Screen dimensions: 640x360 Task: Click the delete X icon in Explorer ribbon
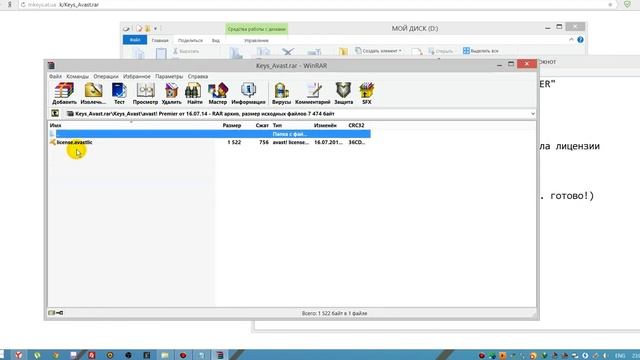(288, 51)
